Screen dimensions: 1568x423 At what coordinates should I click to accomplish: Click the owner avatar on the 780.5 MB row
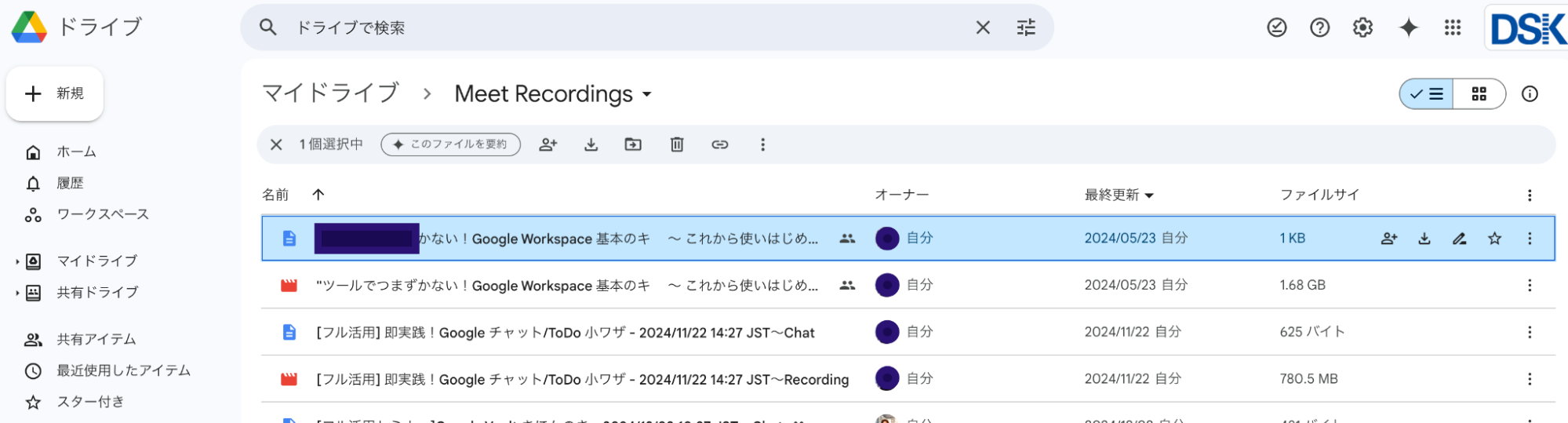pos(887,379)
